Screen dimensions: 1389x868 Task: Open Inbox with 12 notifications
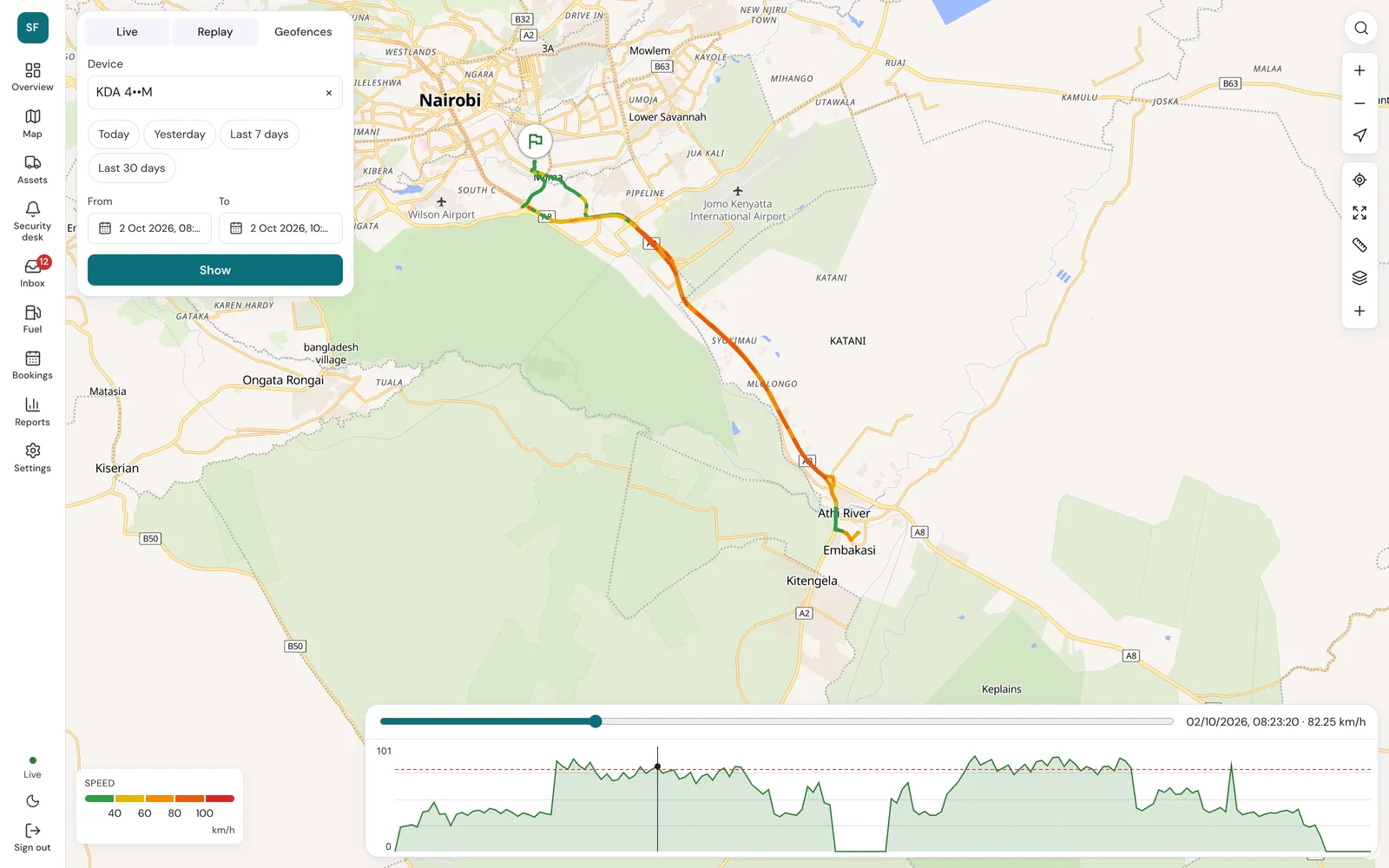pyautogui.click(x=32, y=273)
